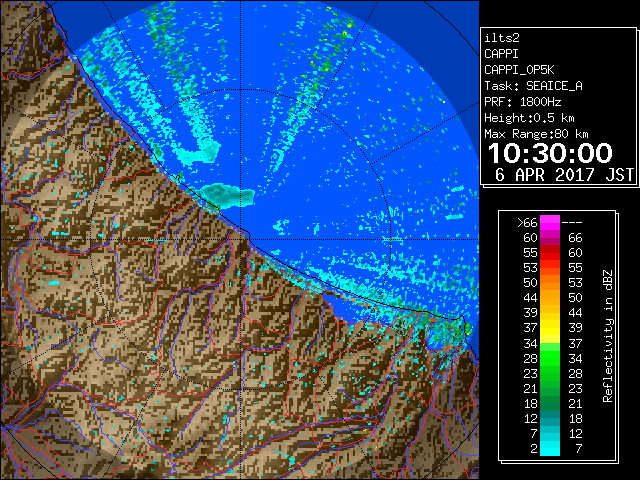Image resolution: width=640 pixels, height=480 pixels.
Task: Click the large cyan echo blob near coastline
Action: click(228, 196)
